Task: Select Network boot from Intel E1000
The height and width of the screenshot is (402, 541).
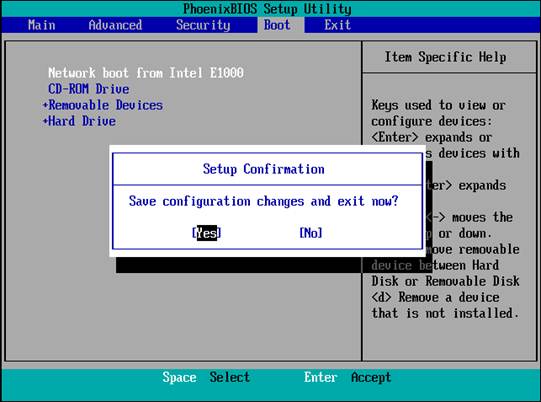Action: (x=146, y=73)
